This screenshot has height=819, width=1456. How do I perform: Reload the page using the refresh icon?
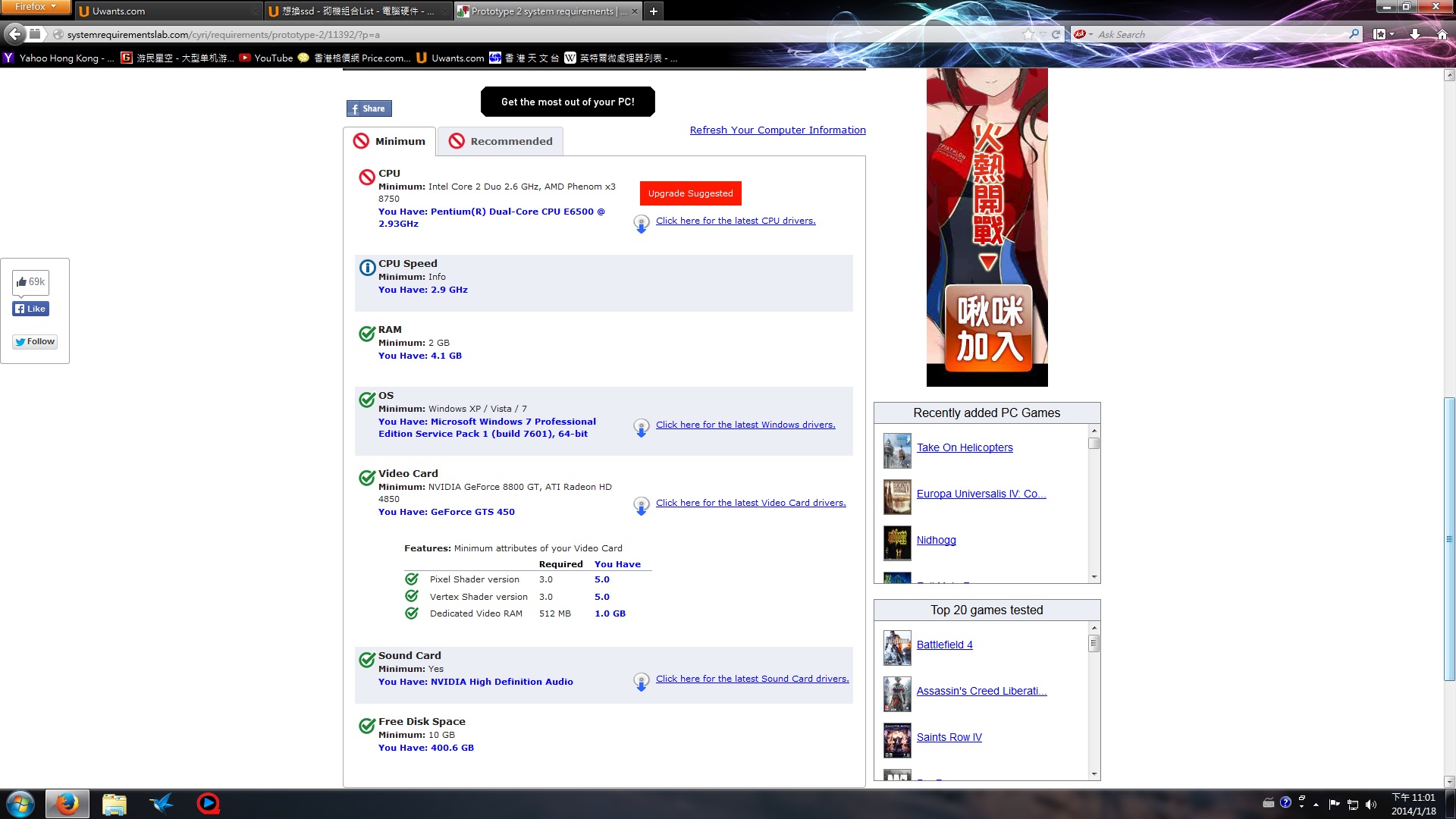1056,34
